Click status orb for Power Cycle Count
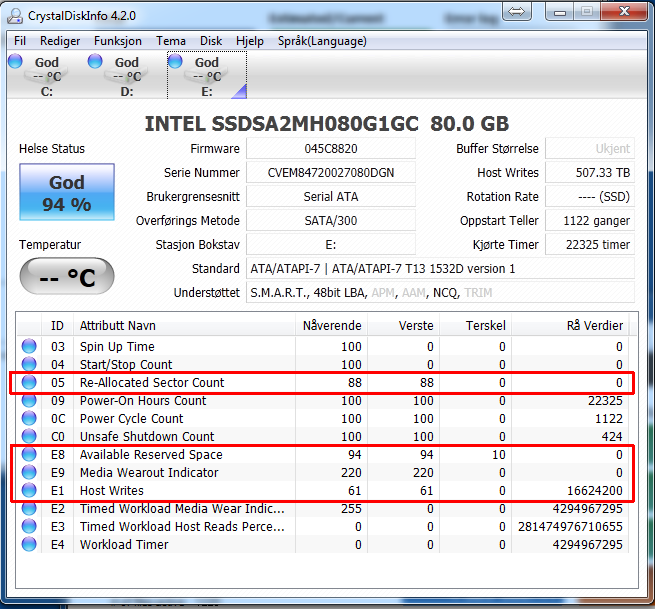Screen dimensions: 655x609 tap(29, 418)
